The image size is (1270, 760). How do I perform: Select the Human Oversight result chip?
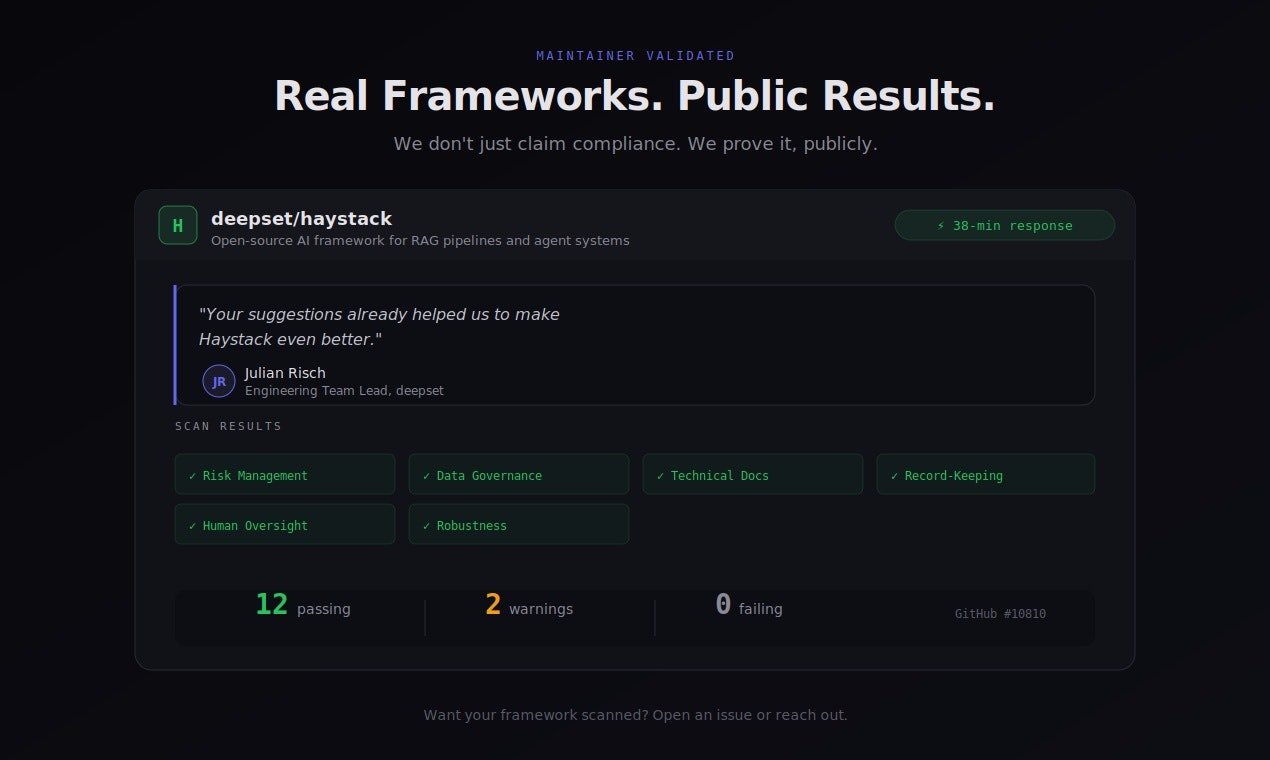(285, 524)
